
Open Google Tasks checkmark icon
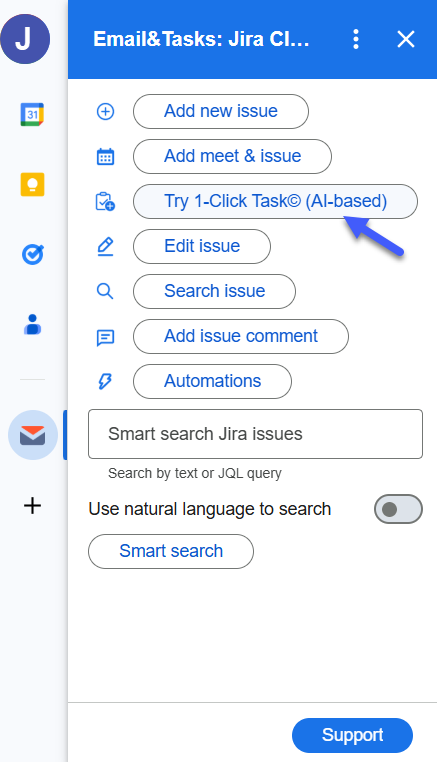coord(32,254)
